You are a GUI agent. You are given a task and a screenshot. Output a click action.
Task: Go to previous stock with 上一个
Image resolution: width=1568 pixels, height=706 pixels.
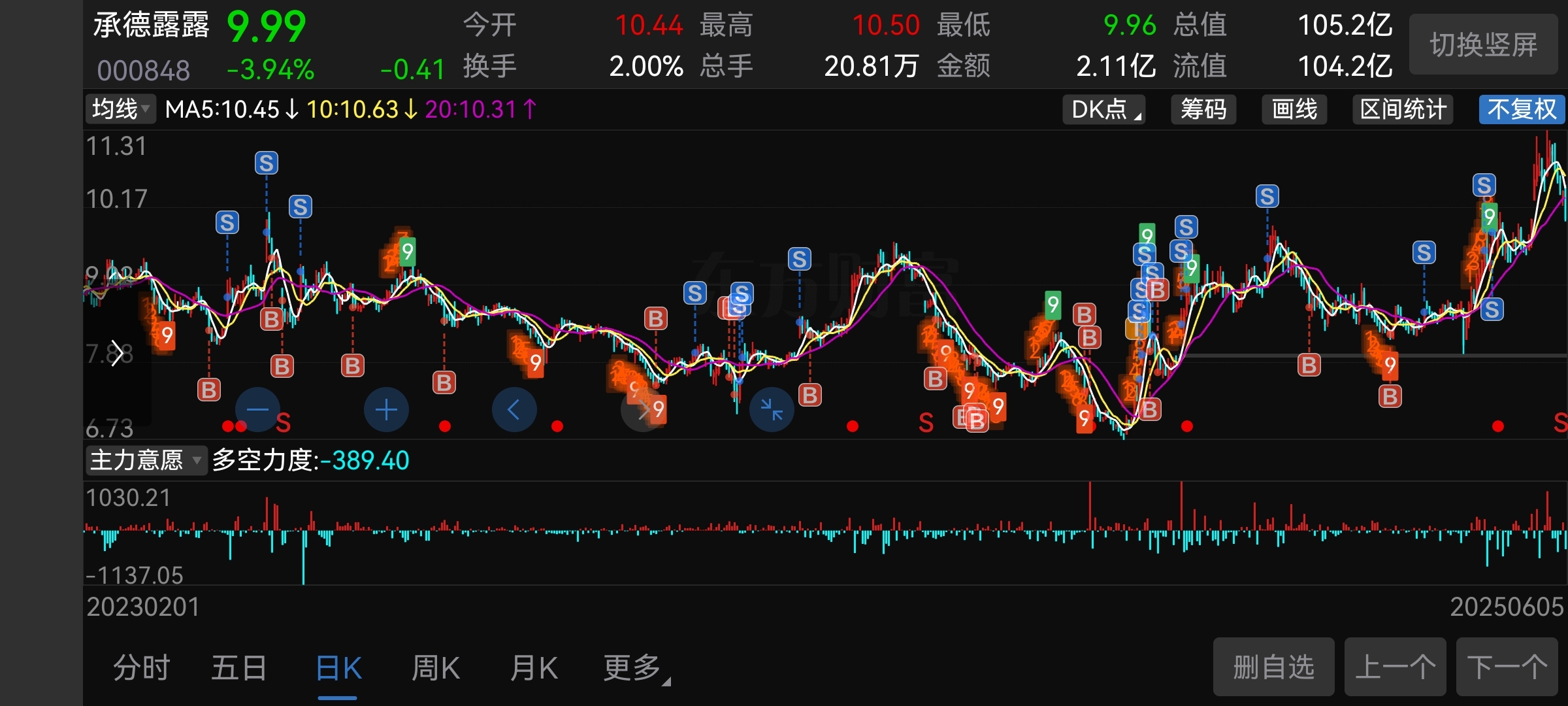pyautogui.click(x=1396, y=667)
